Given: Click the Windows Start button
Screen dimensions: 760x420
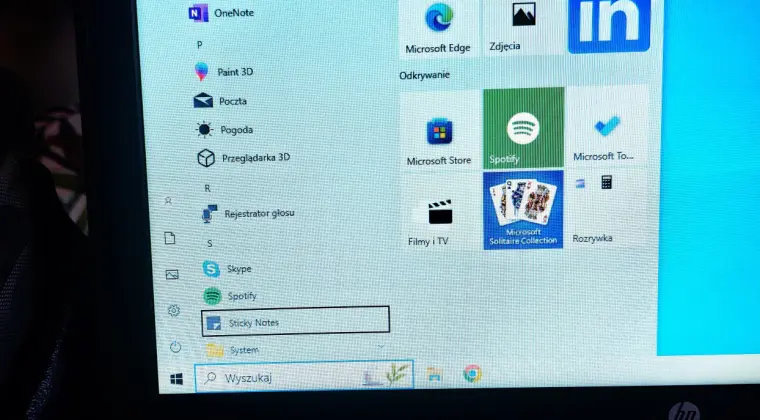Looking at the screenshot, I should (x=177, y=379).
